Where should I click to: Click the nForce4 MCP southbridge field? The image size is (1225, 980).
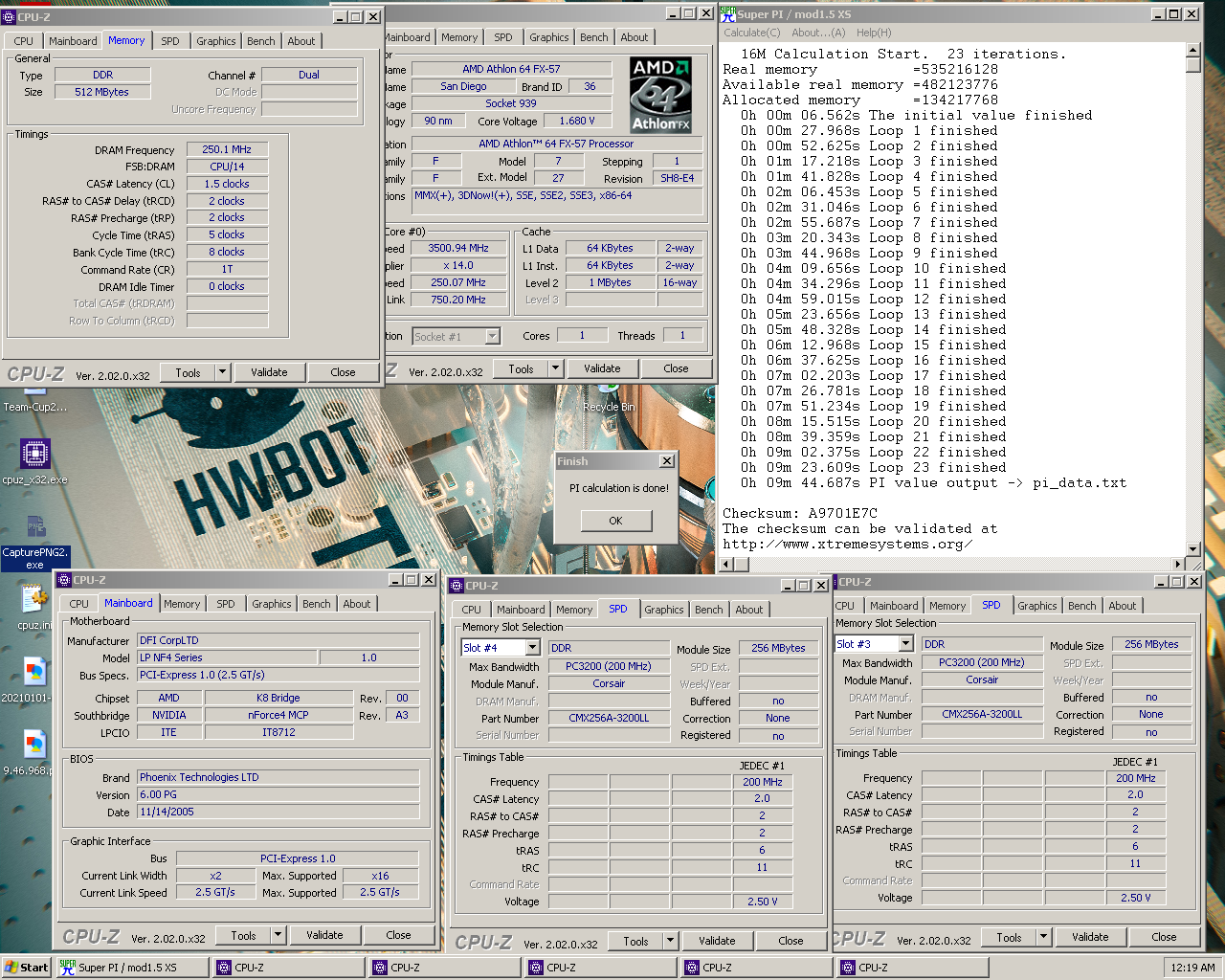[278, 715]
